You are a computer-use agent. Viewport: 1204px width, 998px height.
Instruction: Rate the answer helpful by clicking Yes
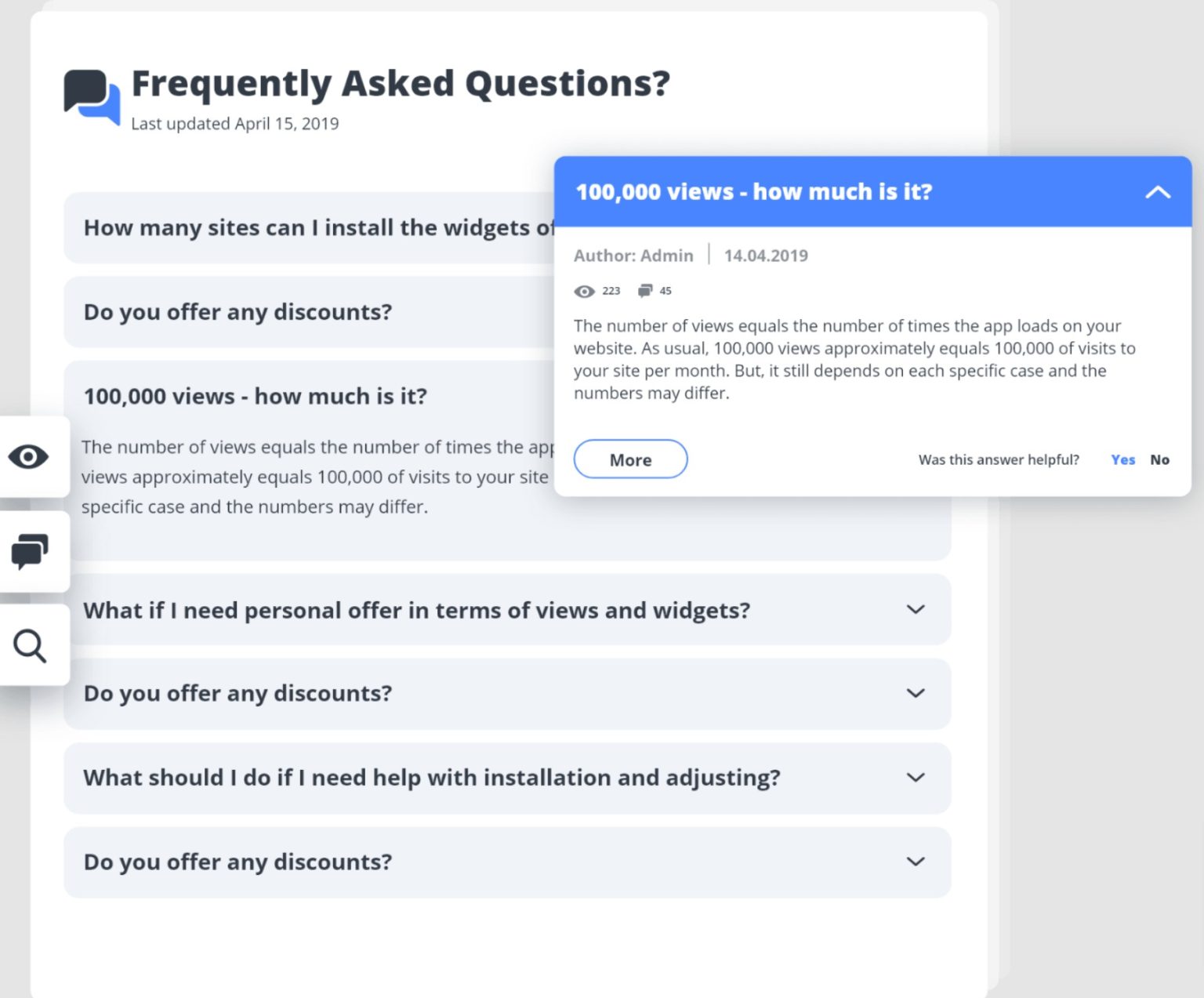click(1122, 459)
